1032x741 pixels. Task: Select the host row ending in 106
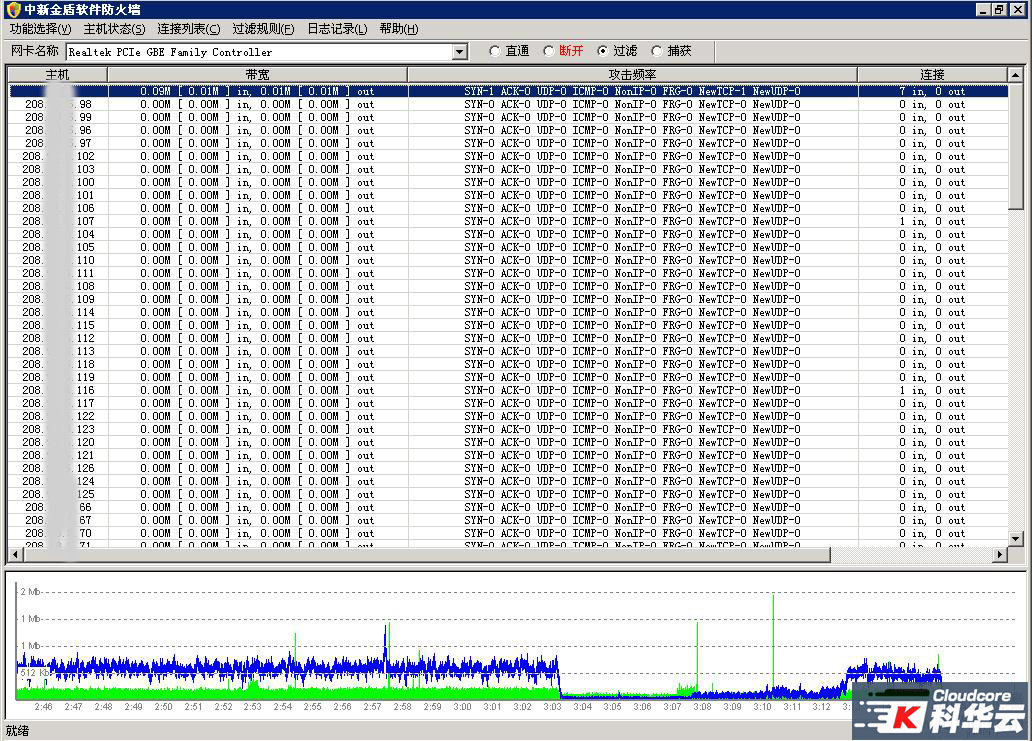[508, 209]
